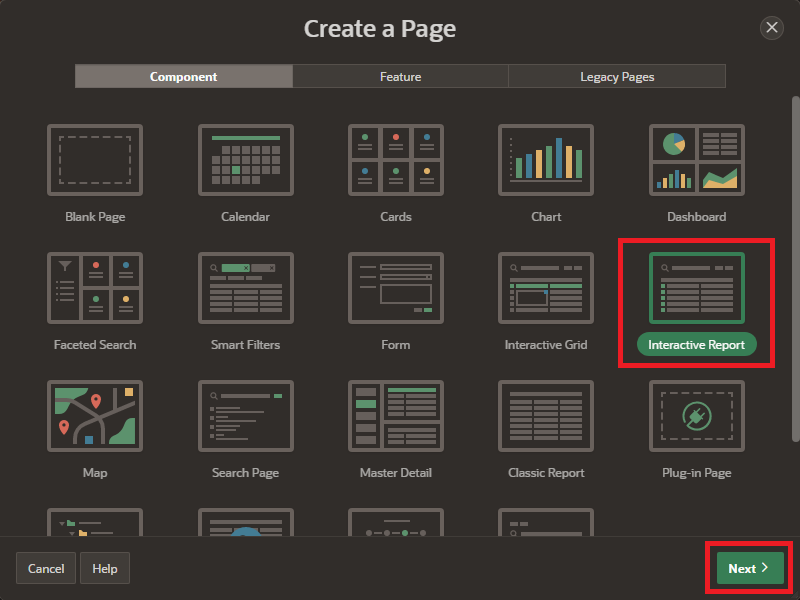Pick the Chart page type
800x600 pixels.
click(x=546, y=160)
